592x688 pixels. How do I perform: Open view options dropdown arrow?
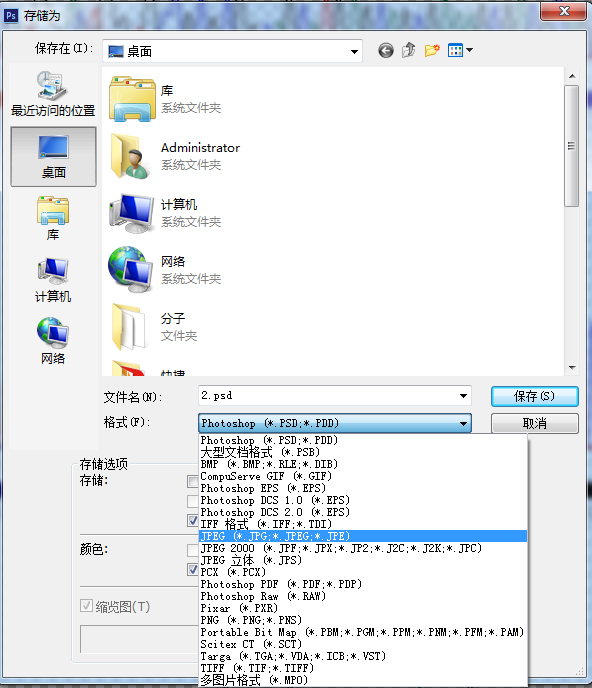(x=469, y=50)
